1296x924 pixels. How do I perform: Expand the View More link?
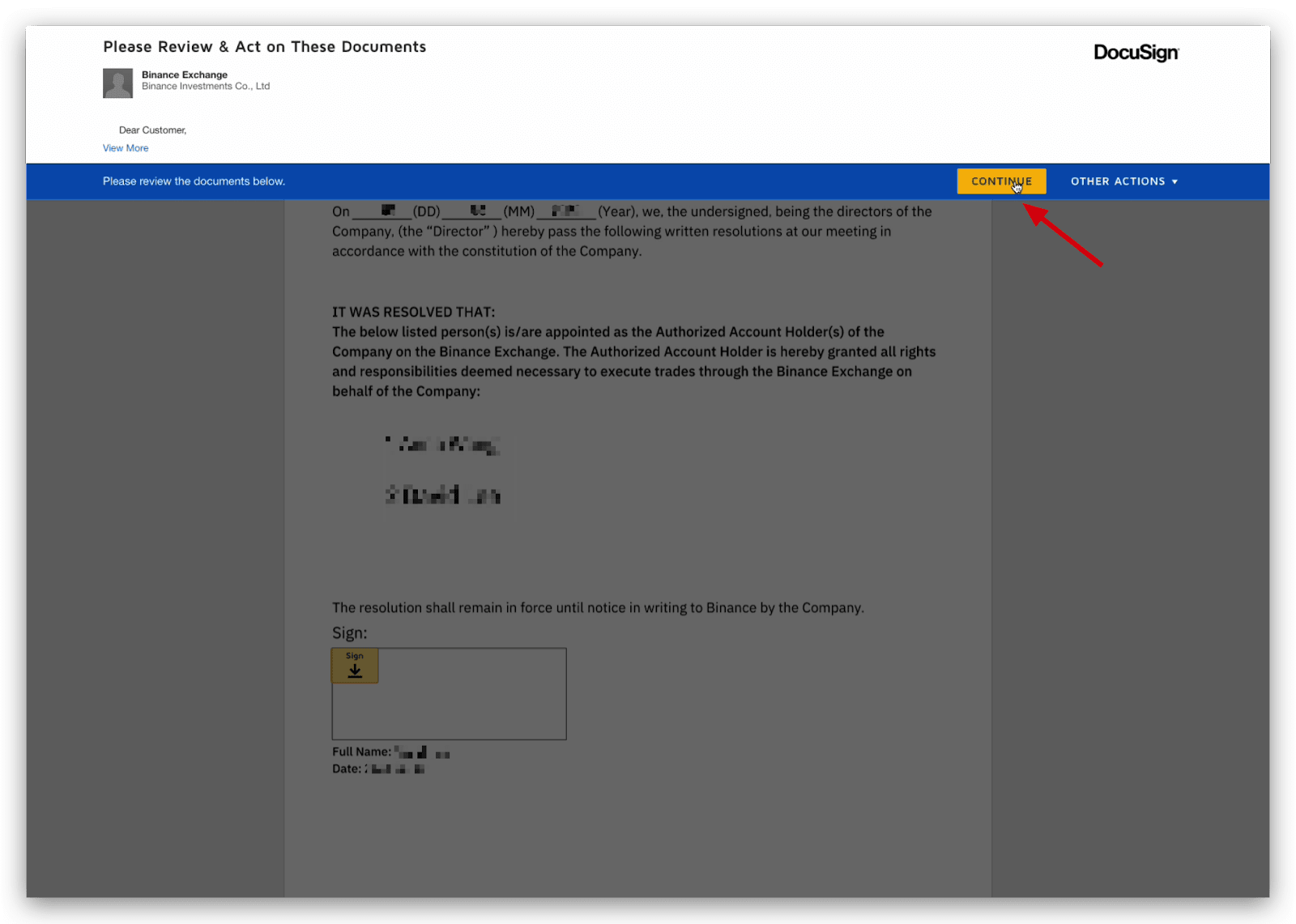click(126, 148)
